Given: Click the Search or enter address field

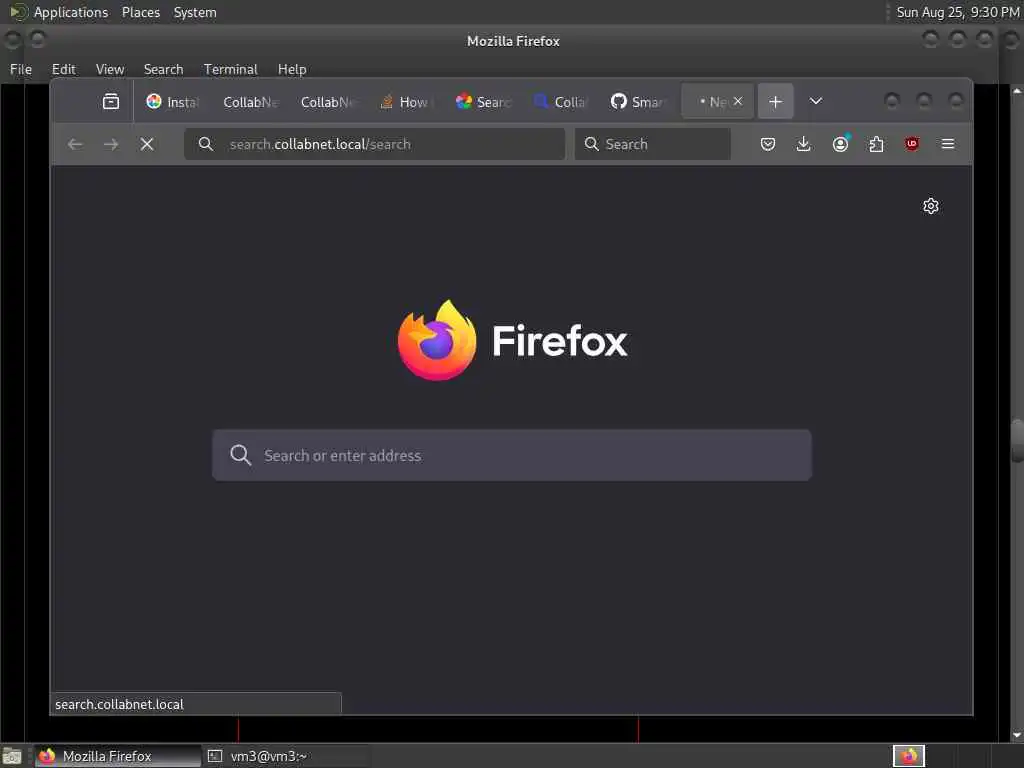Looking at the screenshot, I should tap(512, 455).
